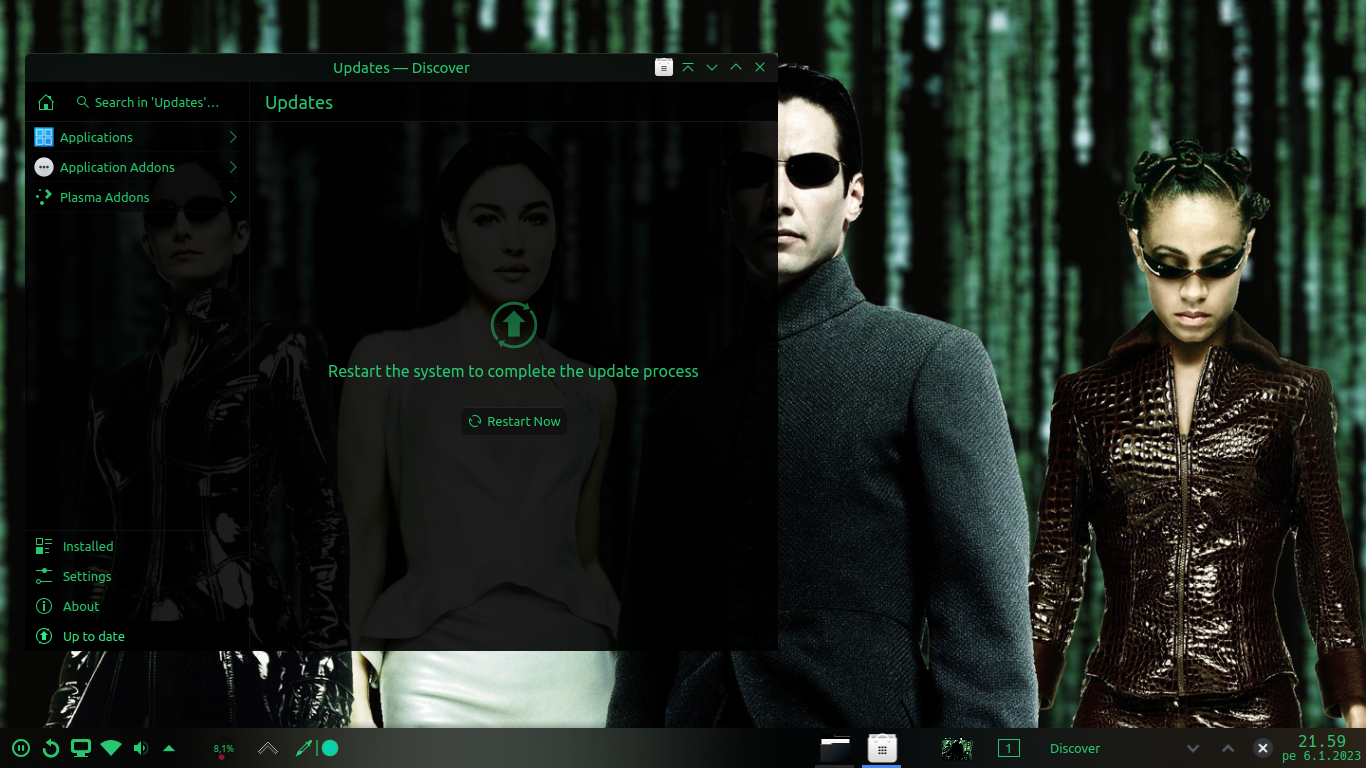This screenshot has width=1366, height=768.
Task: Open the Up to date page
Action: (x=137, y=636)
